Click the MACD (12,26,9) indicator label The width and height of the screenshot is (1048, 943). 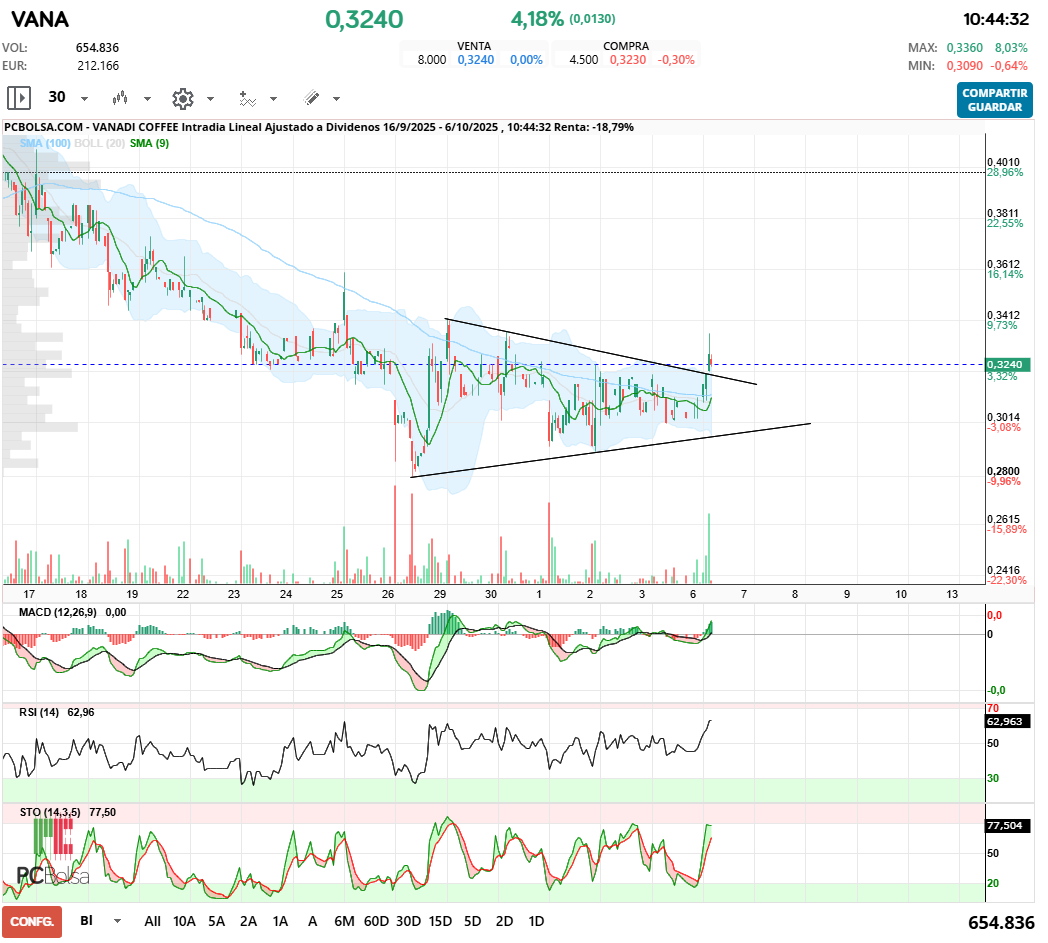click(57, 612)
